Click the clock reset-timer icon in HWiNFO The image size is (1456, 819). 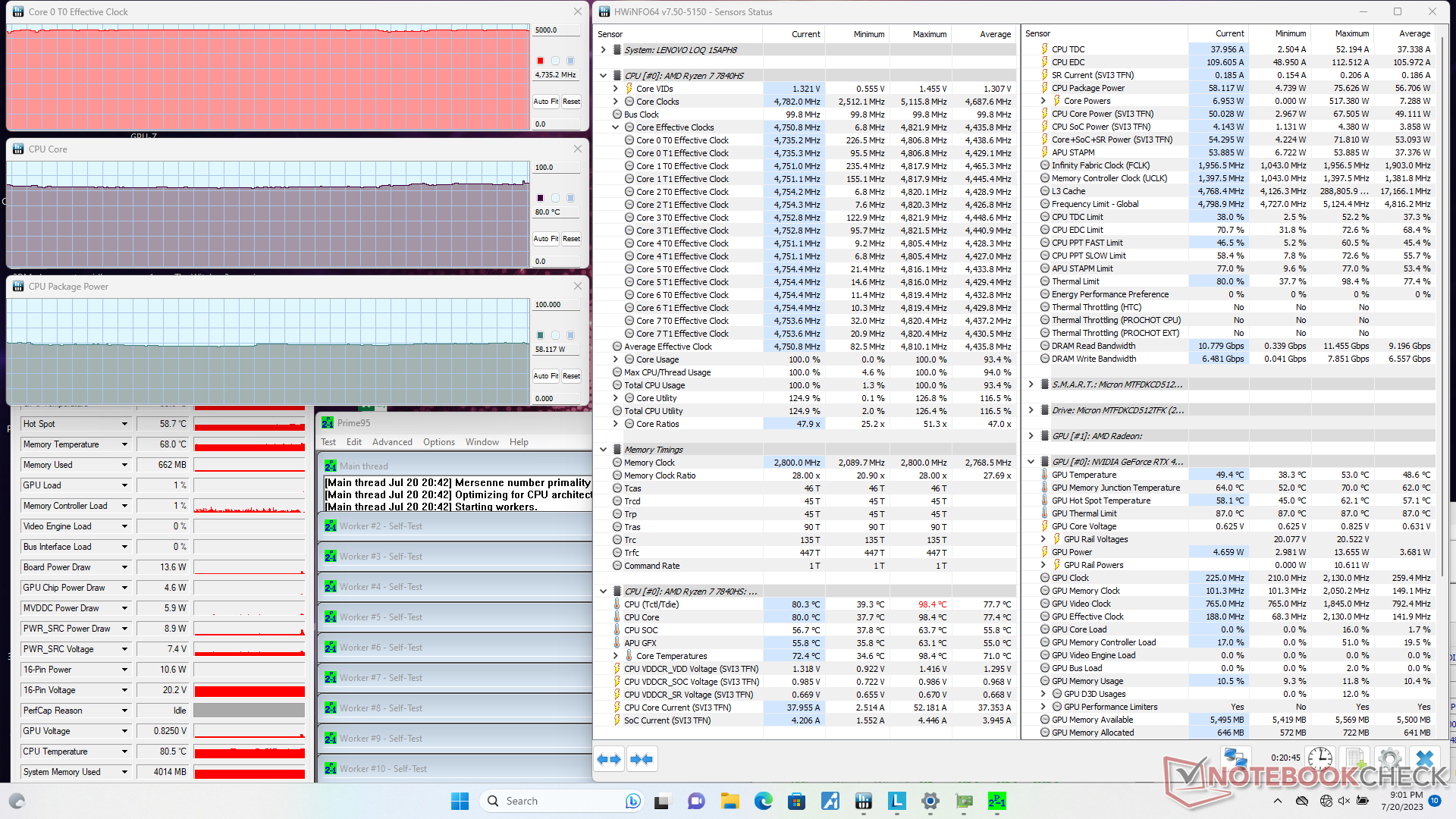(x=1319, y=758)
